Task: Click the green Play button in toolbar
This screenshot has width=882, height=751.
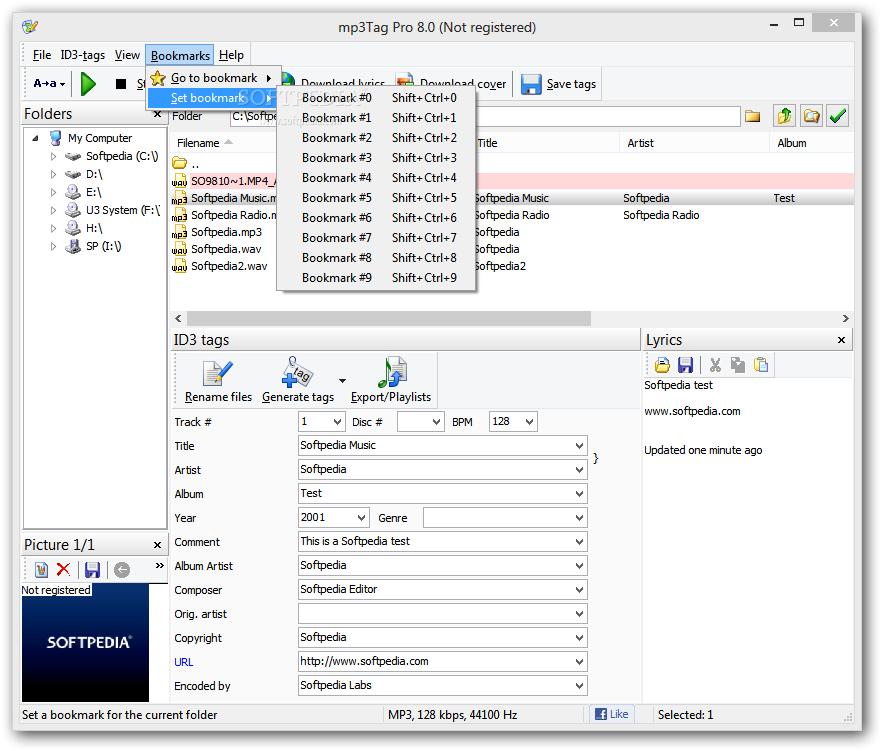Action: [x=88, y=84]
